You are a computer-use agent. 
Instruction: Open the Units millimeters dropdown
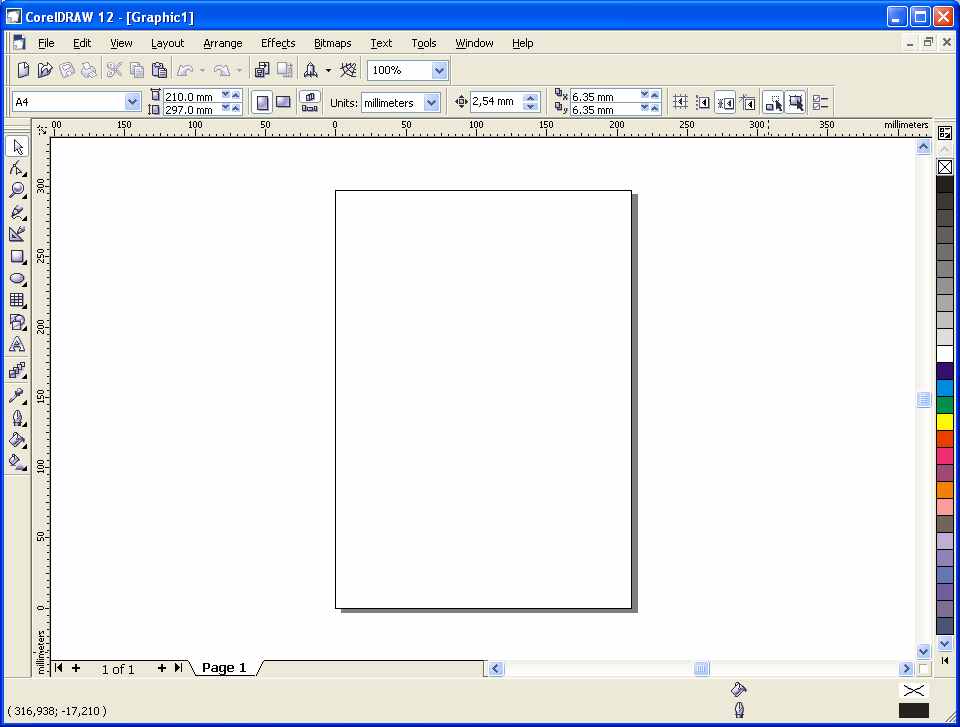(x=431, y=102)
